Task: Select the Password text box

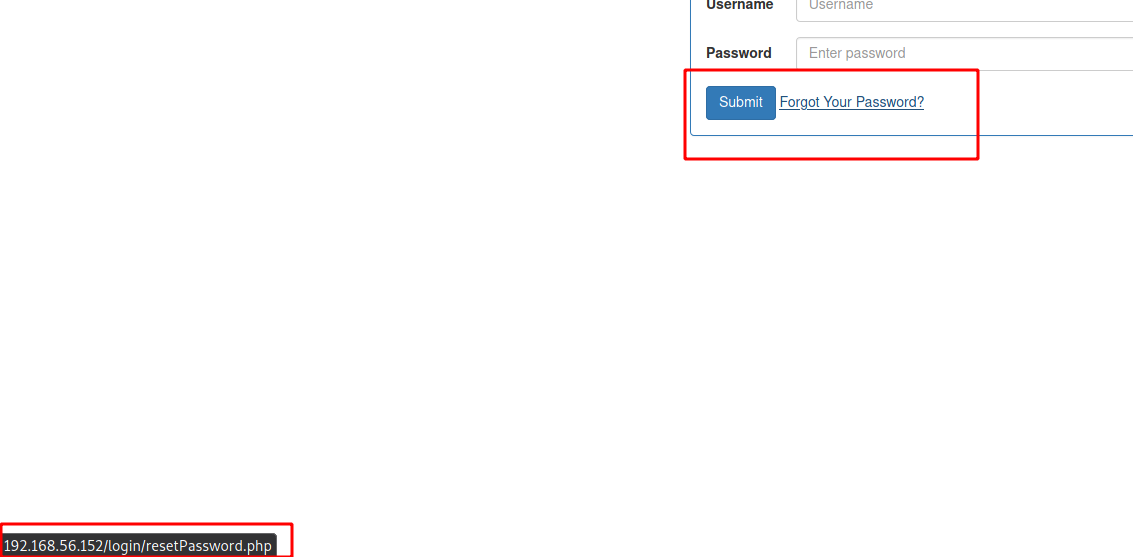Action: click(965, 53)
